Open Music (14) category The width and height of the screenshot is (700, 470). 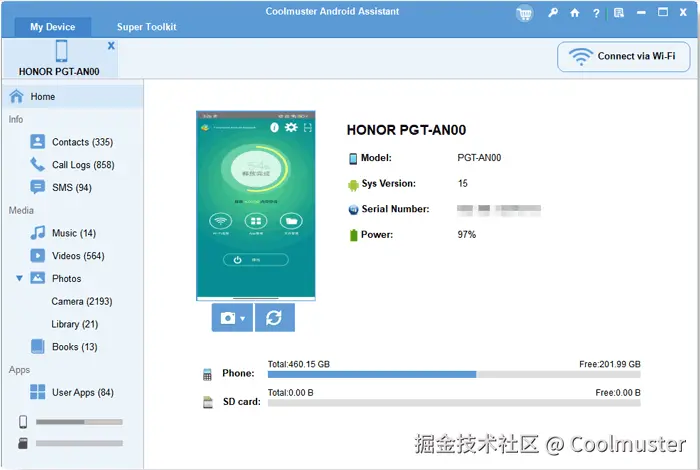[74, 233]
